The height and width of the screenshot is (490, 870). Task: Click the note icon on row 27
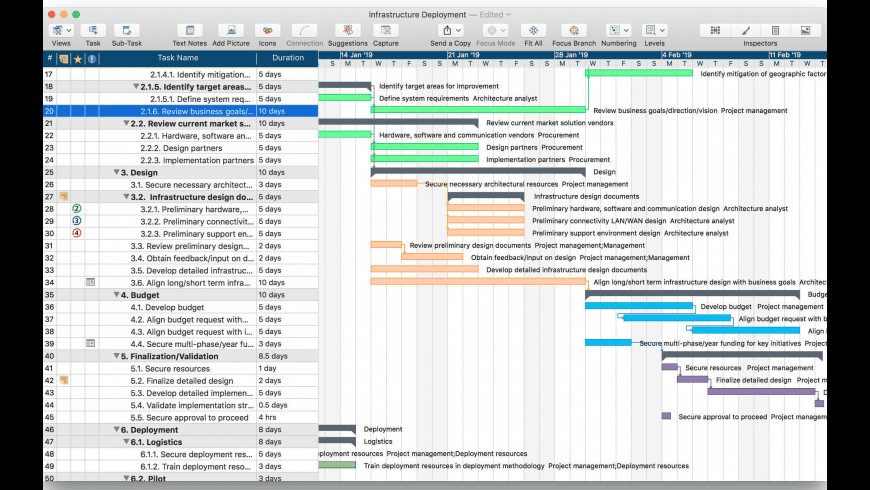pyautogui.click(x=64, y=196)
